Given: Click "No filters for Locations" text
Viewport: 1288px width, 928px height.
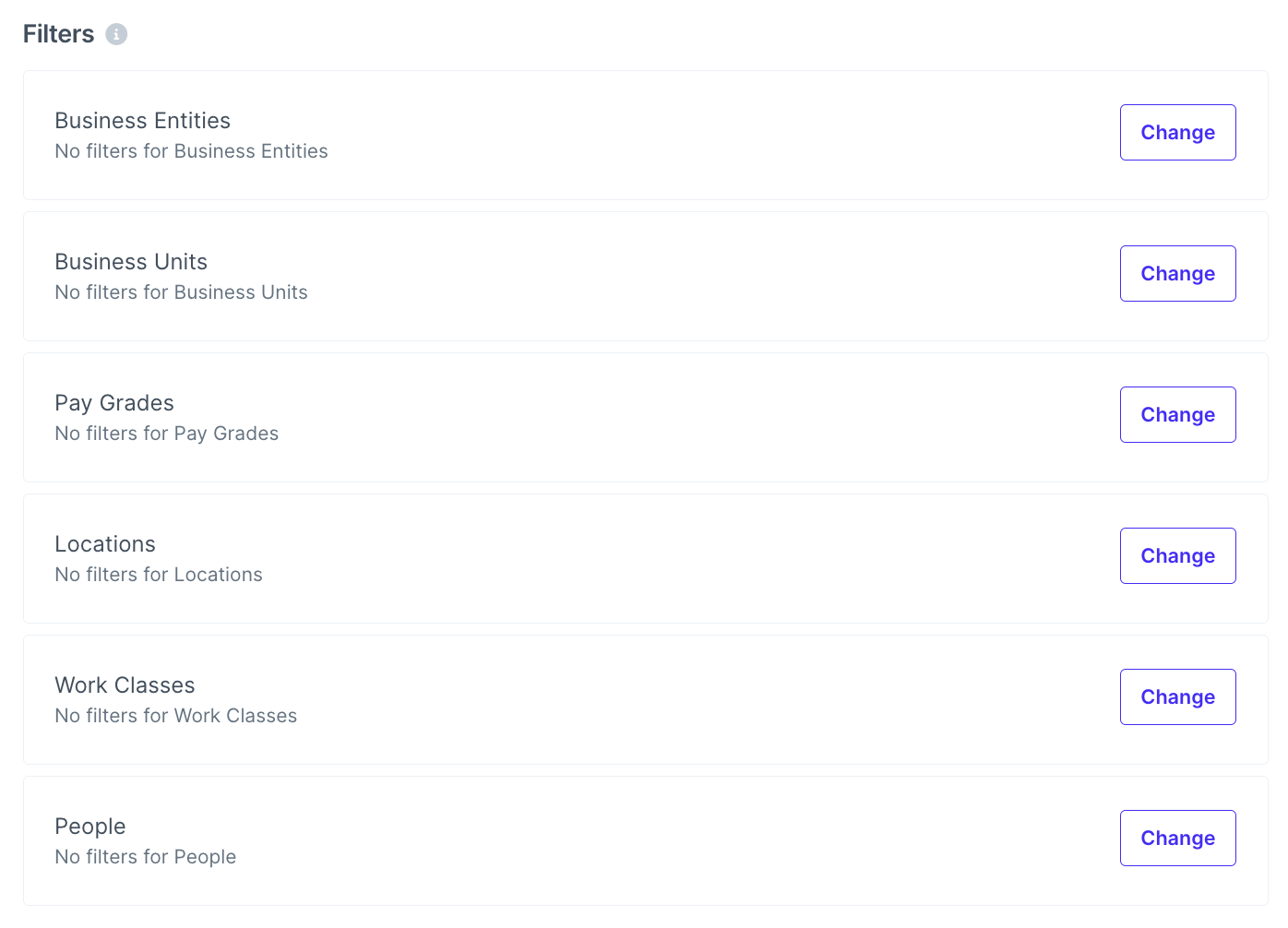Looking at the screenshot, I should click(x=159, y=575).
